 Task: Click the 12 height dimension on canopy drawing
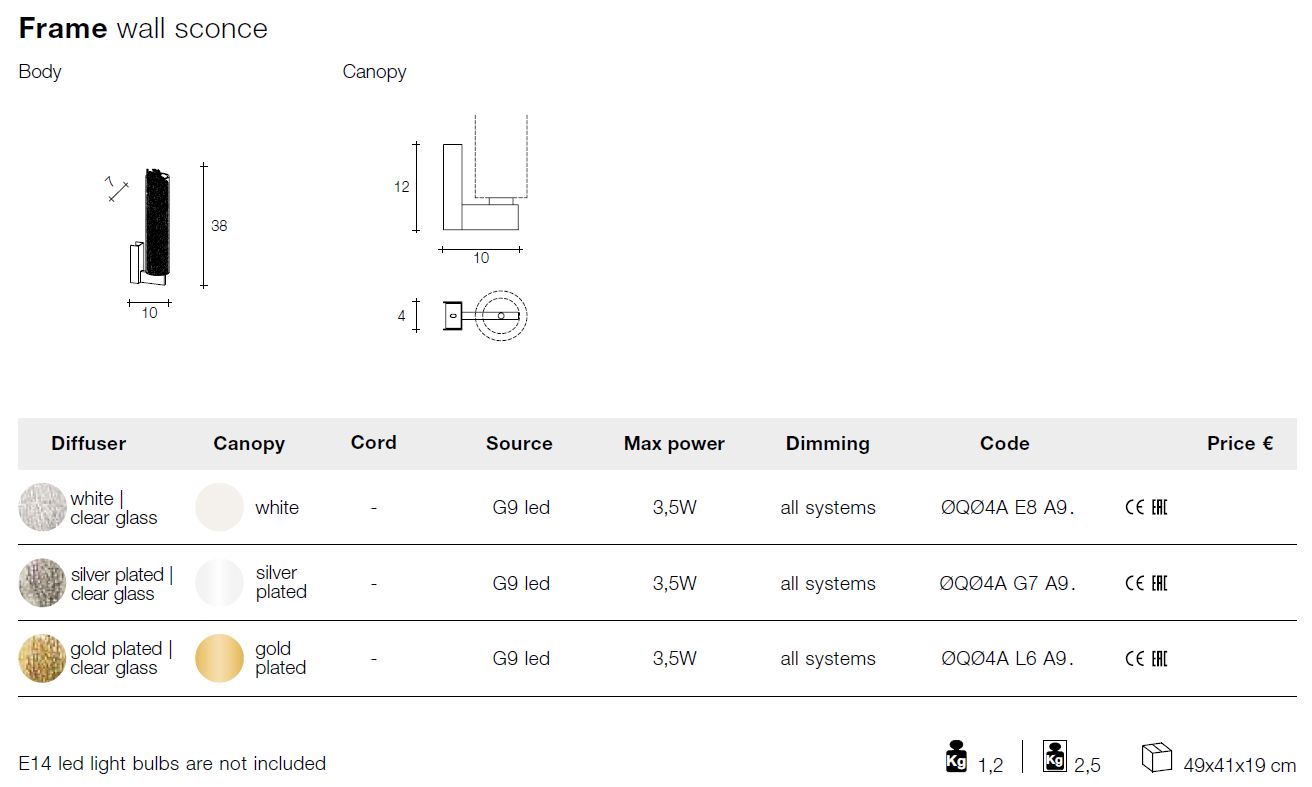(x=402, y=187)
